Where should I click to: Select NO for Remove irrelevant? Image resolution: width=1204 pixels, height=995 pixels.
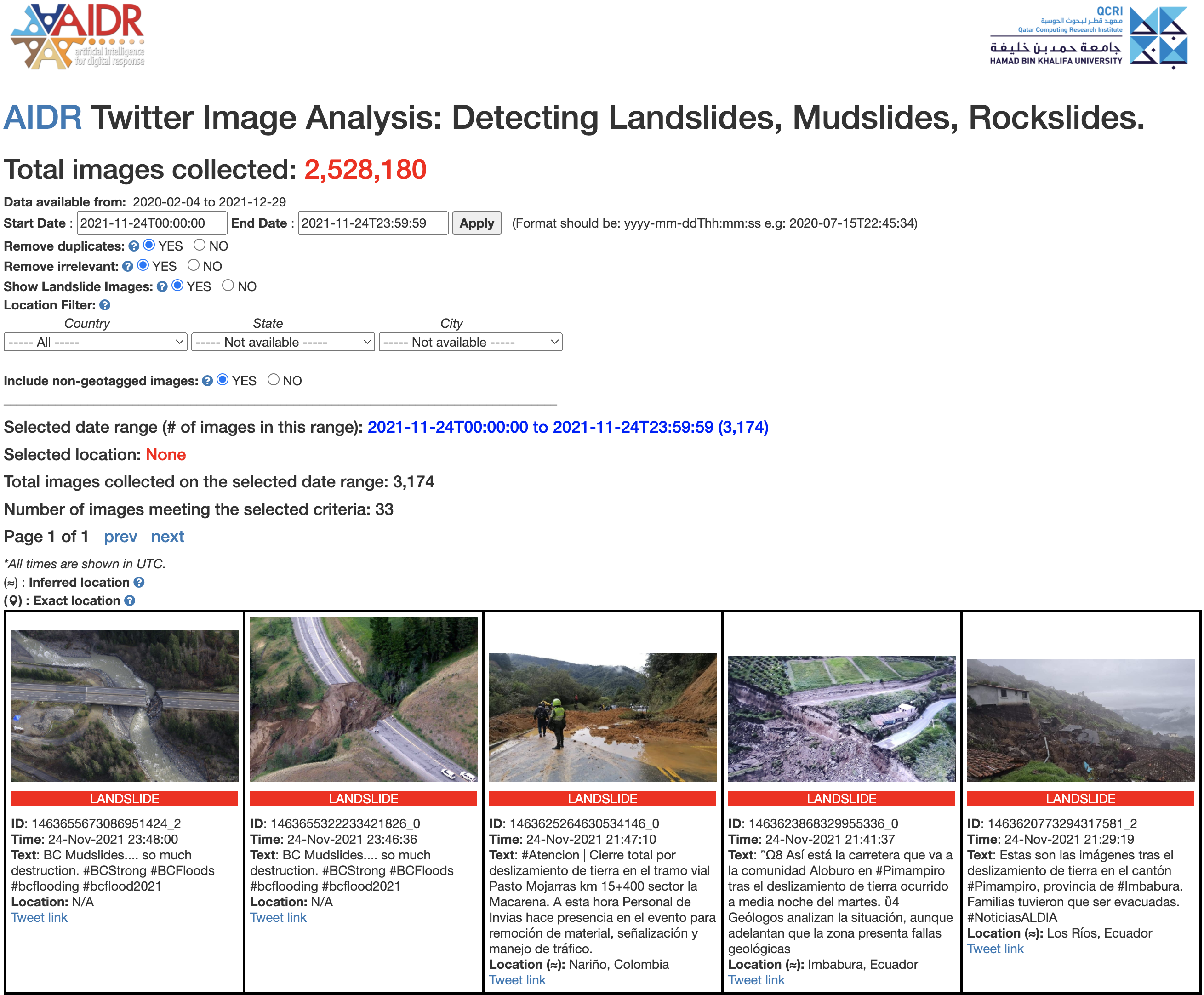coord(194,265)
